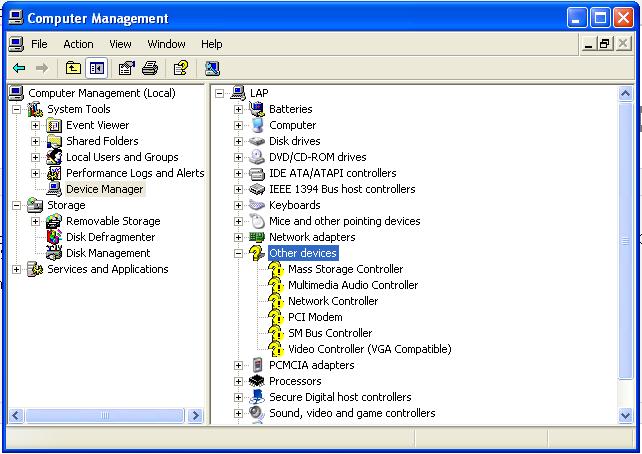Viewport: 642px width, 454px height.
Task: Select Video Controller (VGA Compatible) device
Action: [x=370, y=349]
